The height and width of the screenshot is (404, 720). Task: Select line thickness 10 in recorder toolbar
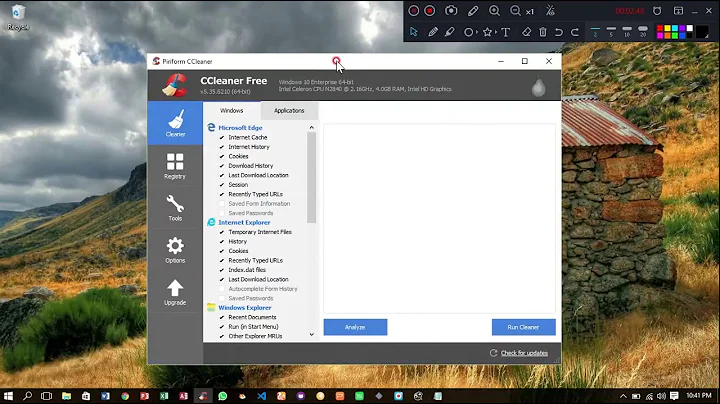pyautogui.click(x=627, y=32)
